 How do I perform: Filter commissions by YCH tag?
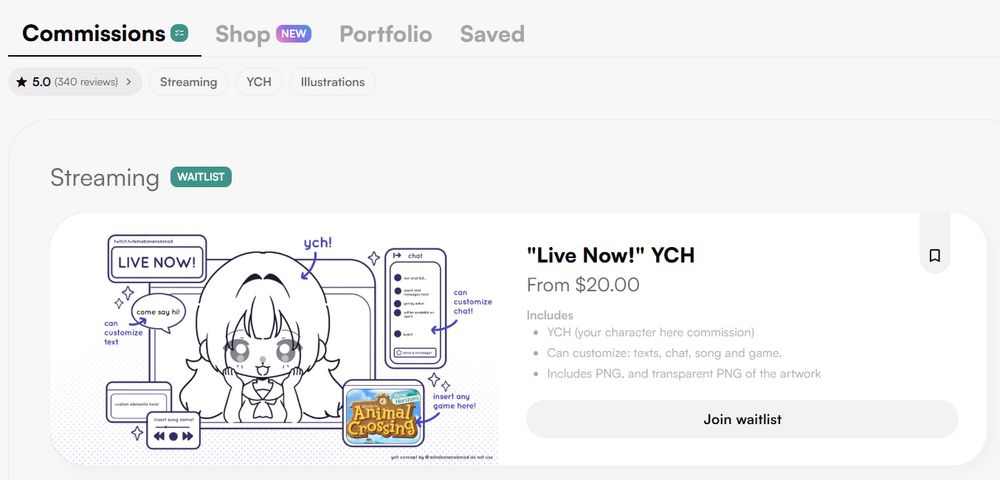click(x=259, y=82)
